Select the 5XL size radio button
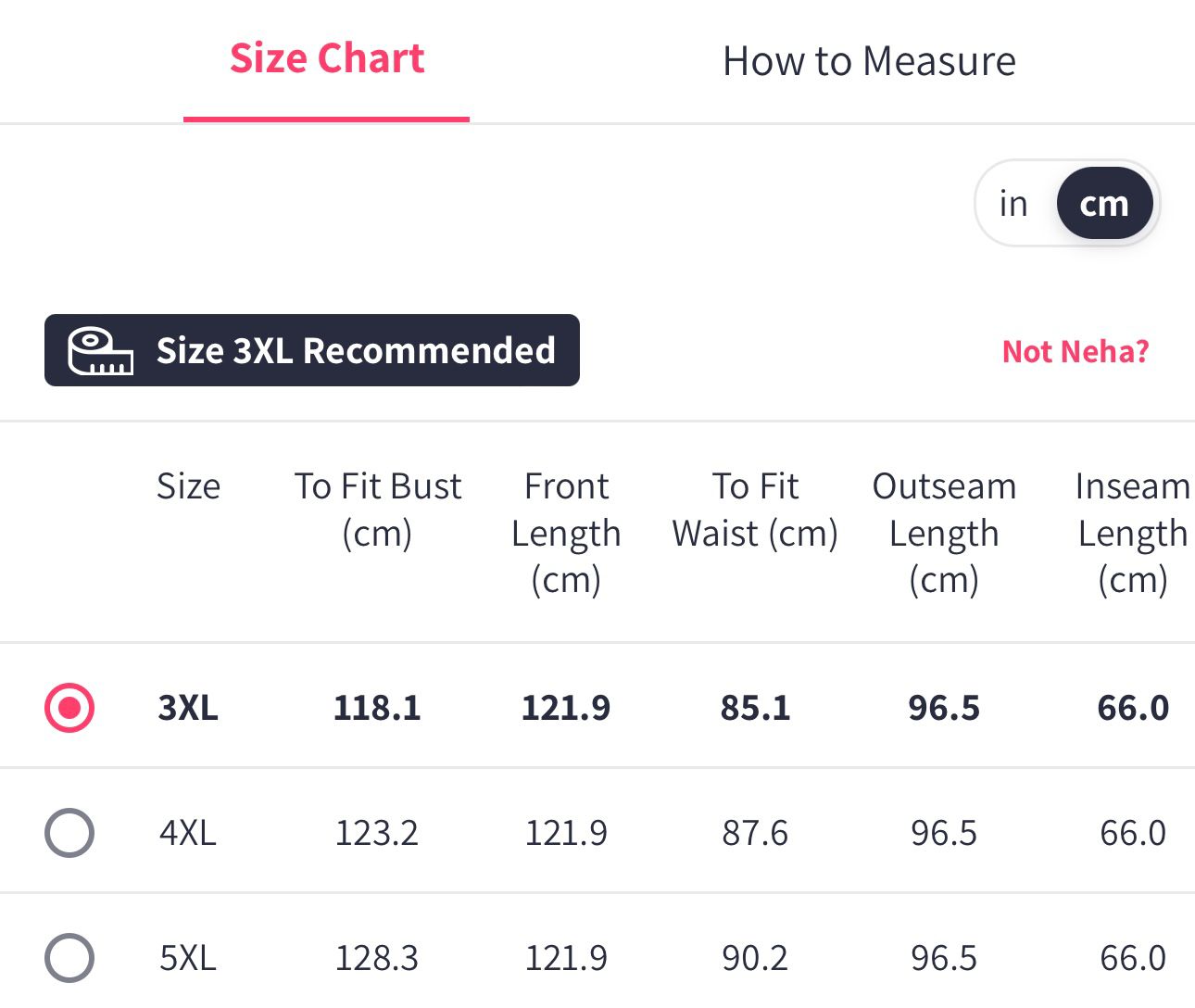This screenshot has height=1008, width=1195. click(x=69, y=957)
